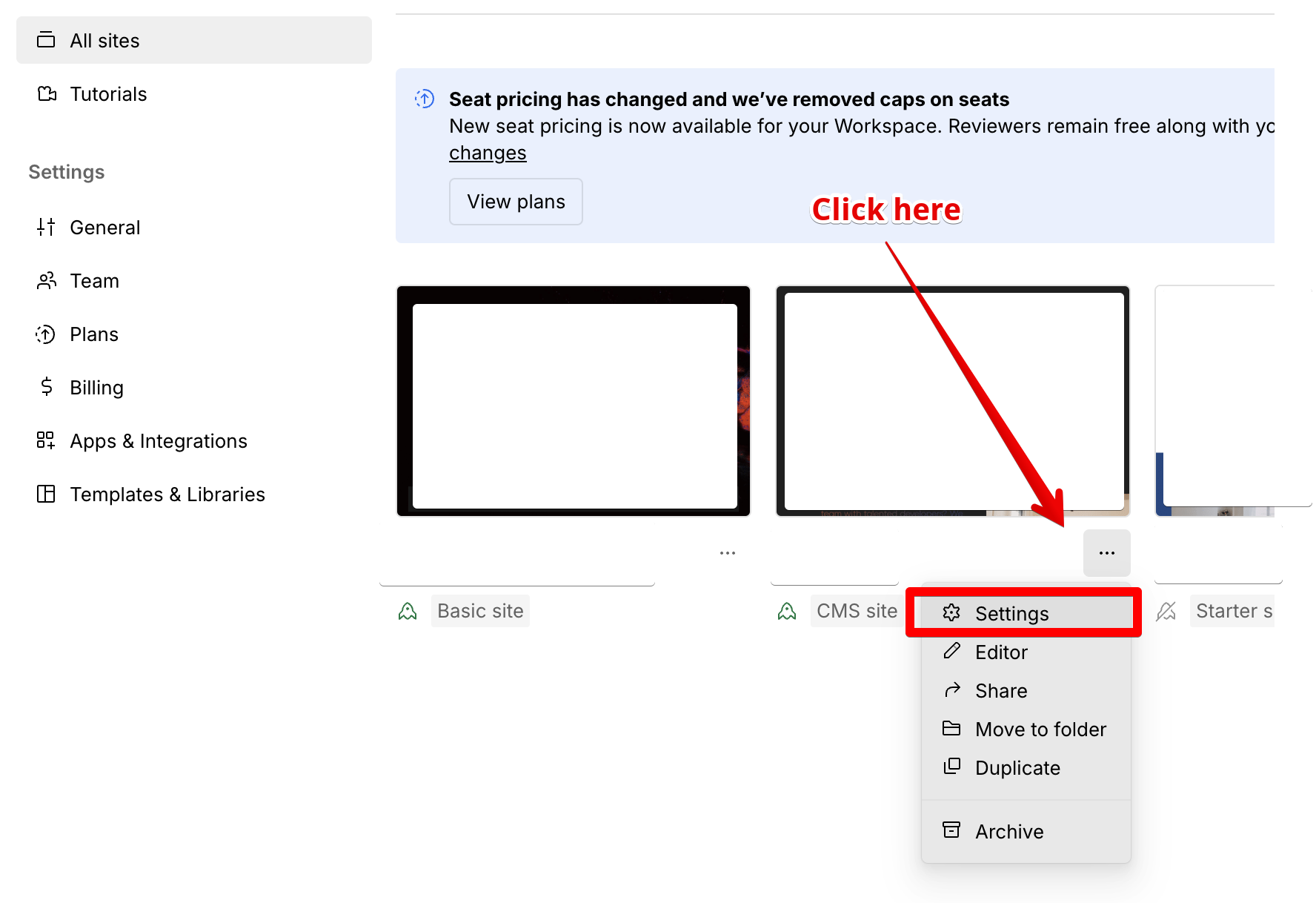Select the Templates & Libraries icon
The height and width of the screenshot is (903, 1316).
(x=45, y=494)
